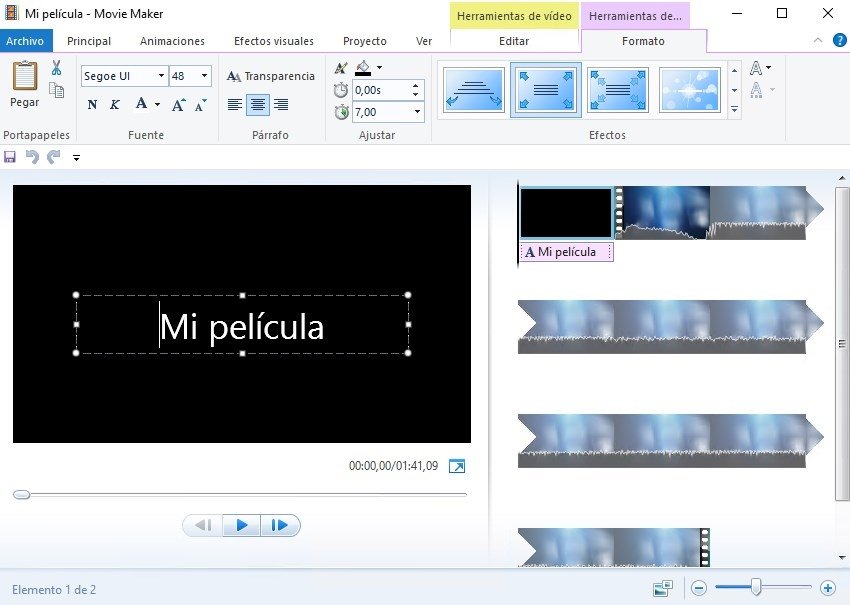Click the Guardar icon on quick access toolbar

(12, 157)
